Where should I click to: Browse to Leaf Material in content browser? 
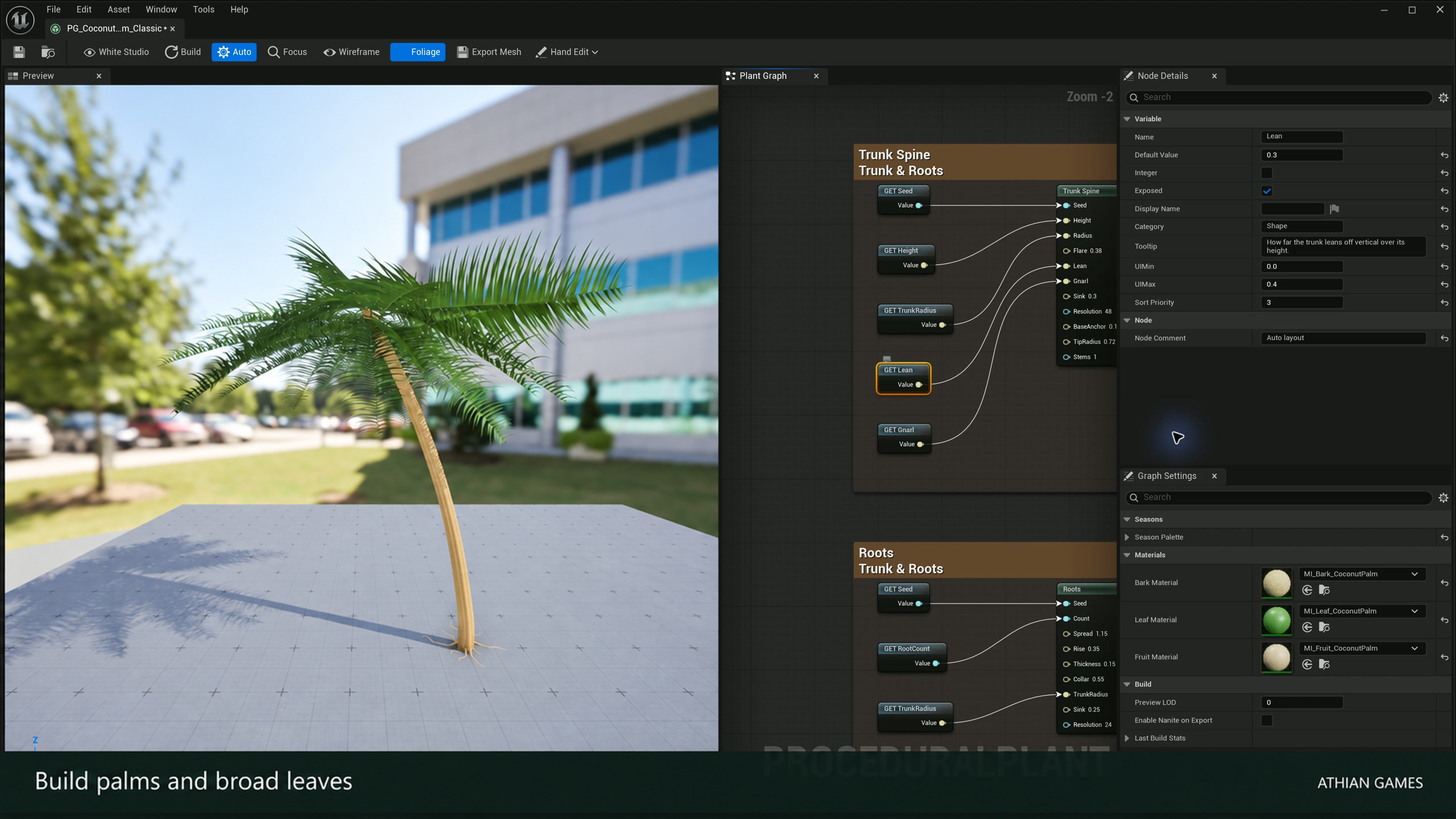(1324, 627)
